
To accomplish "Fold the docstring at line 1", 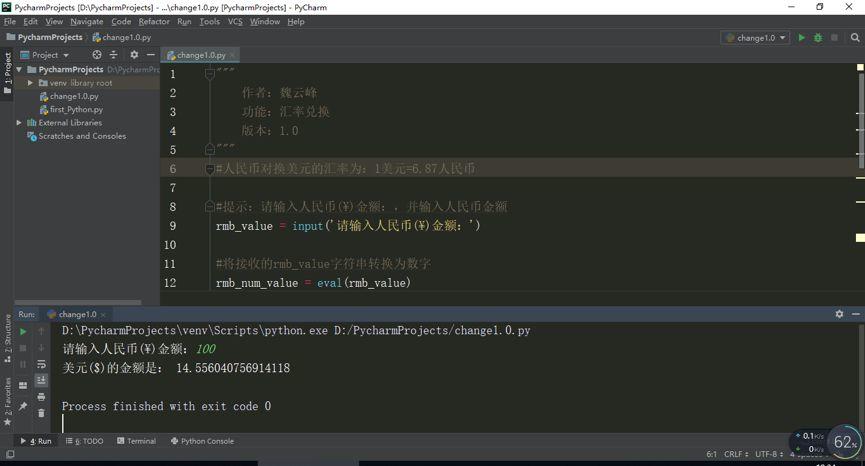I will 210,74.
